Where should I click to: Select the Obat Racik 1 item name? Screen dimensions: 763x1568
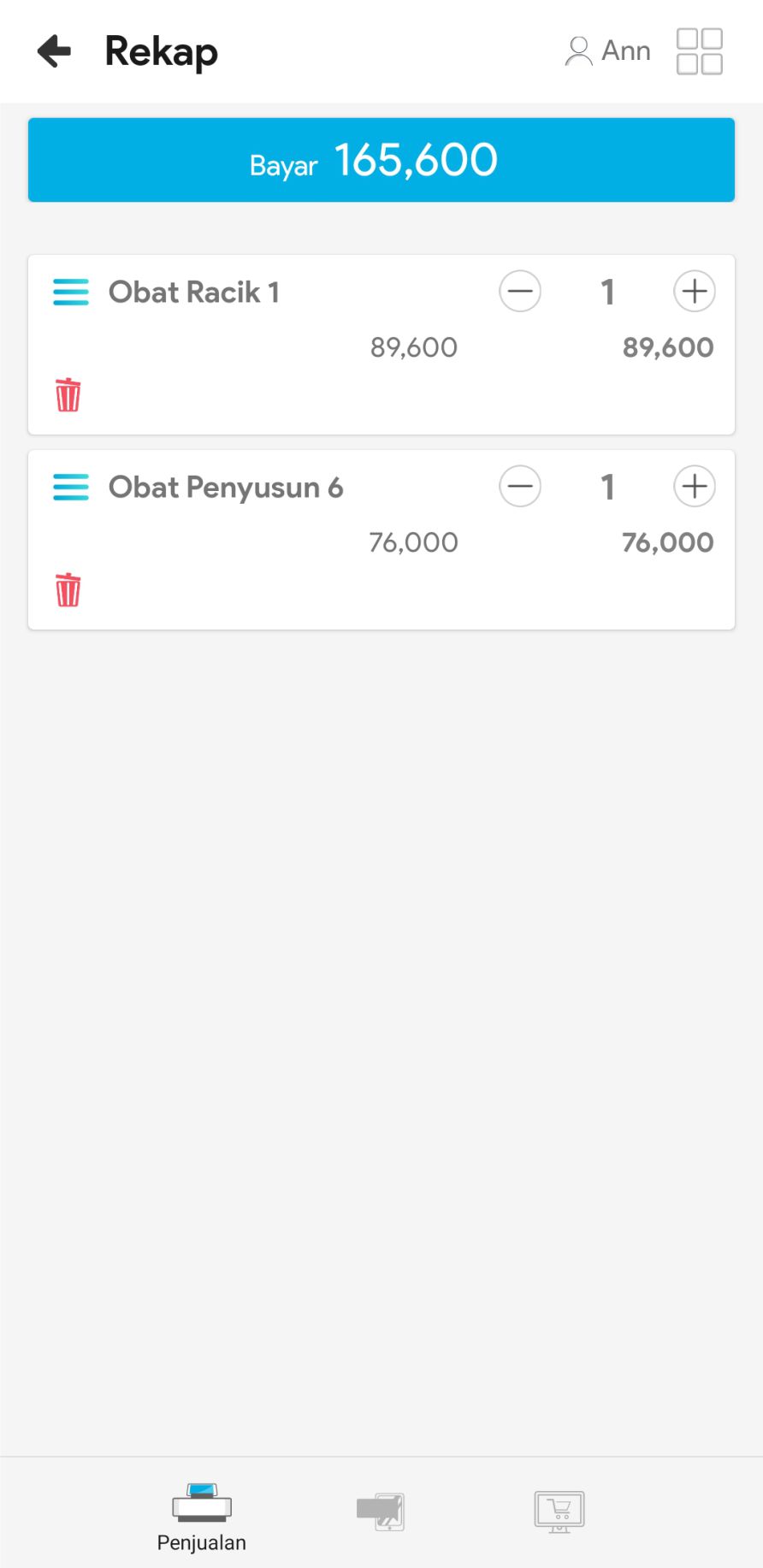(194, 293)
